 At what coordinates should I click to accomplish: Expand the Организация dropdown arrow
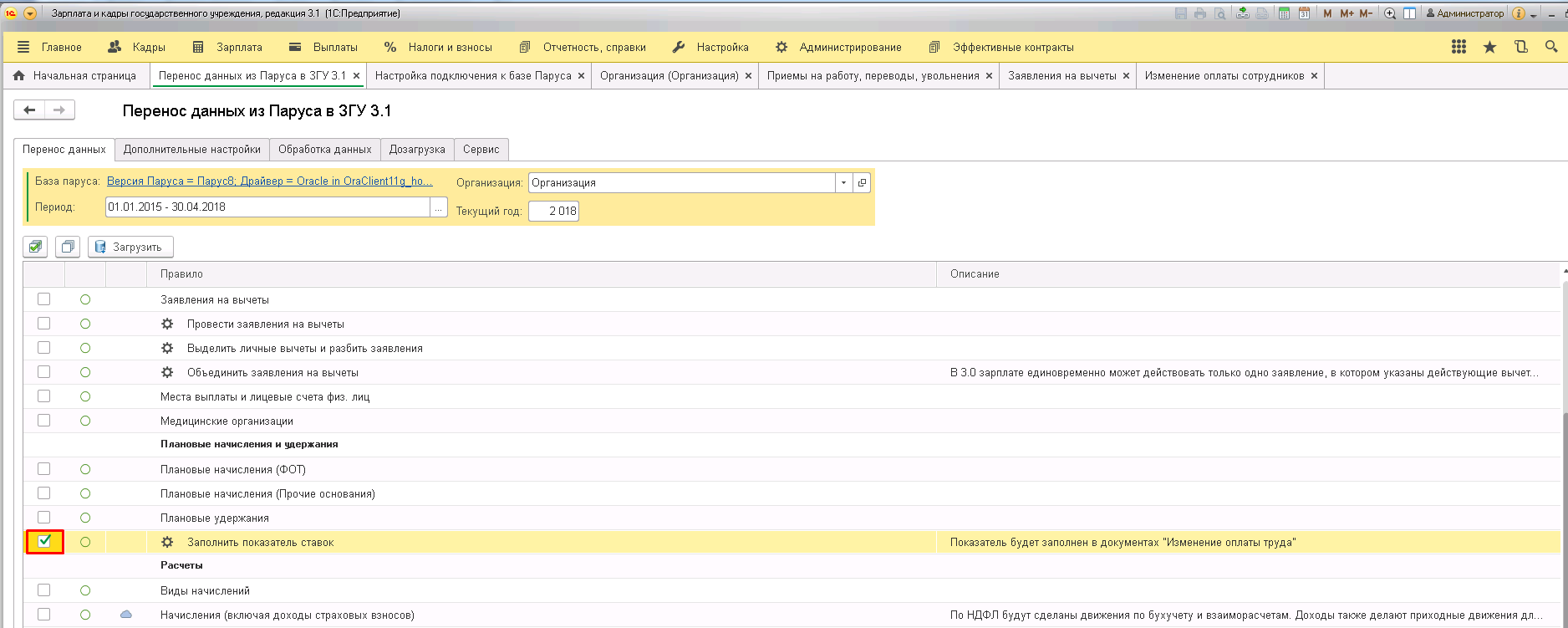pyautogui.click(x=843, y=182)
